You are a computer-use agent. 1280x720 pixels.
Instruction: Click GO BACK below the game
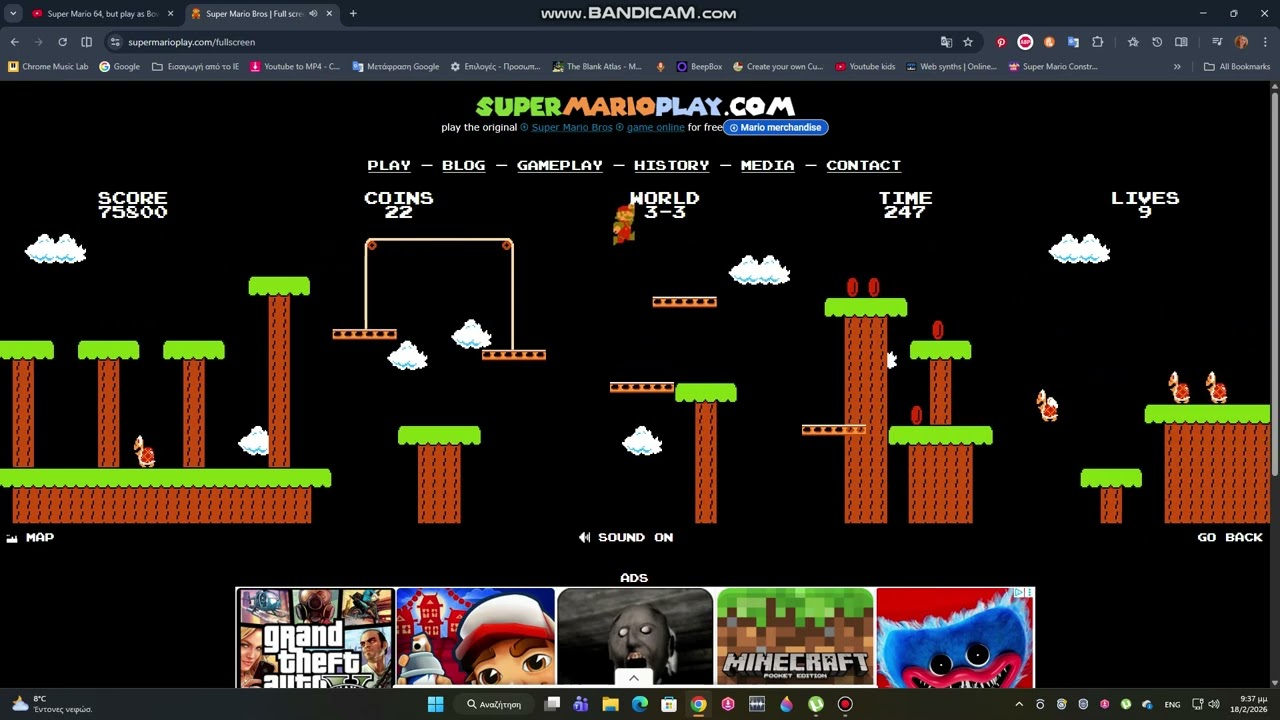pos(1230,537)
